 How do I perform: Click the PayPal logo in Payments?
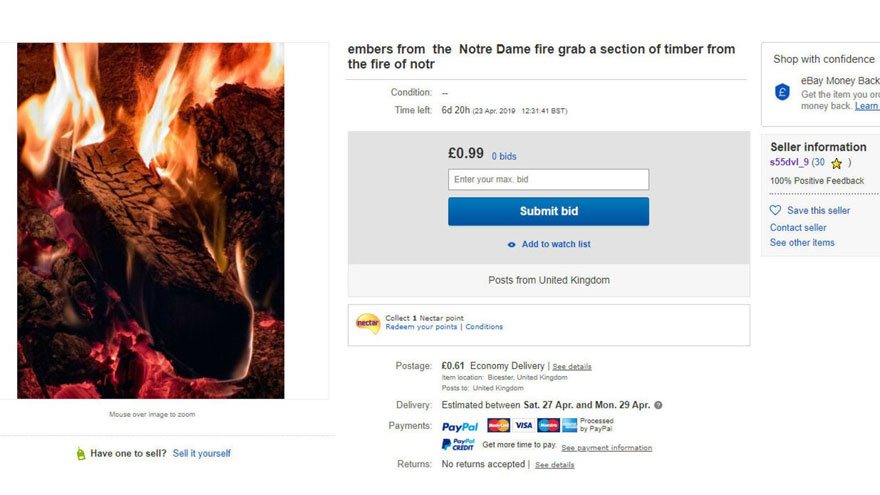click(x=460, y=426)
